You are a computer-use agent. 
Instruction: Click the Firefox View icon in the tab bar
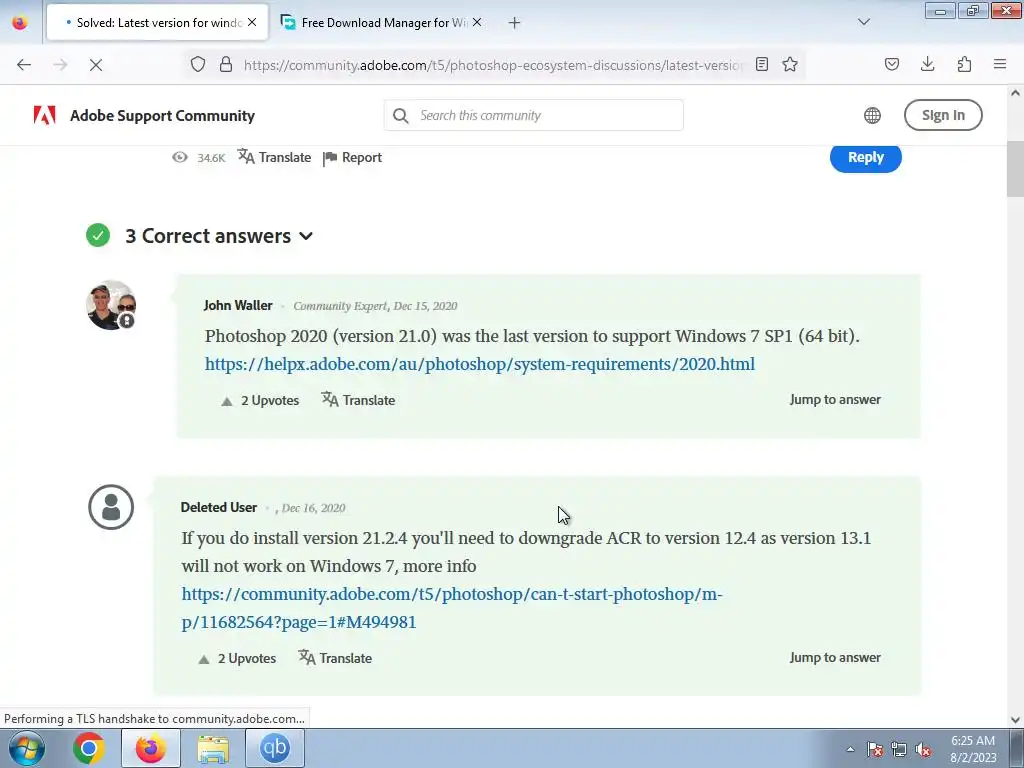[20, 22]
